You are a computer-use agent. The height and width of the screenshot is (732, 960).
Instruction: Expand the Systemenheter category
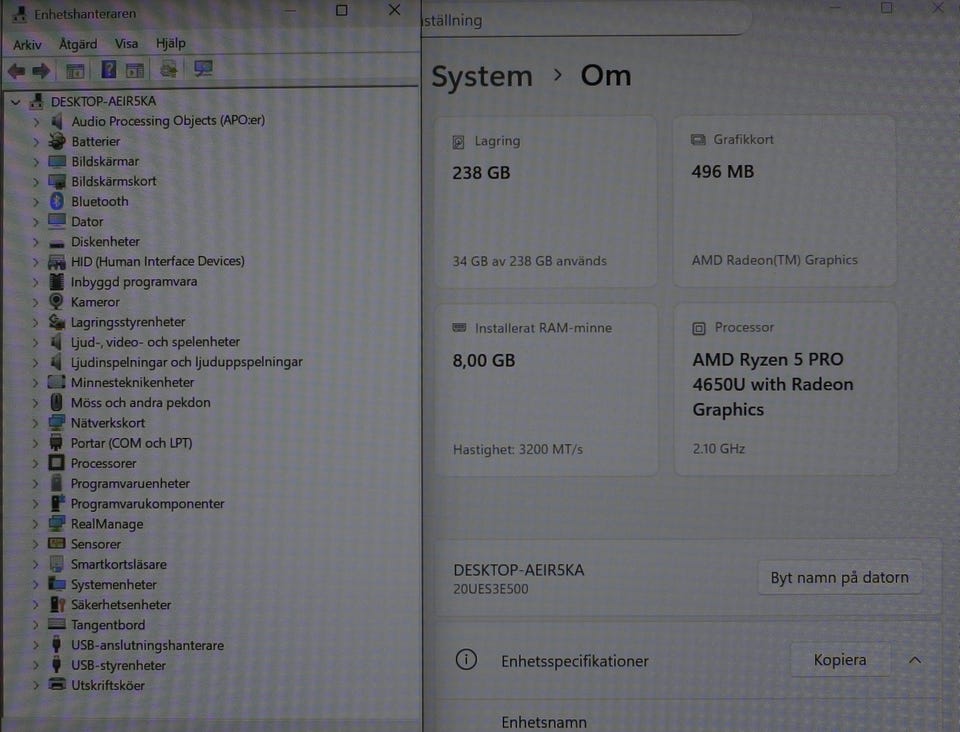(36, 584)
